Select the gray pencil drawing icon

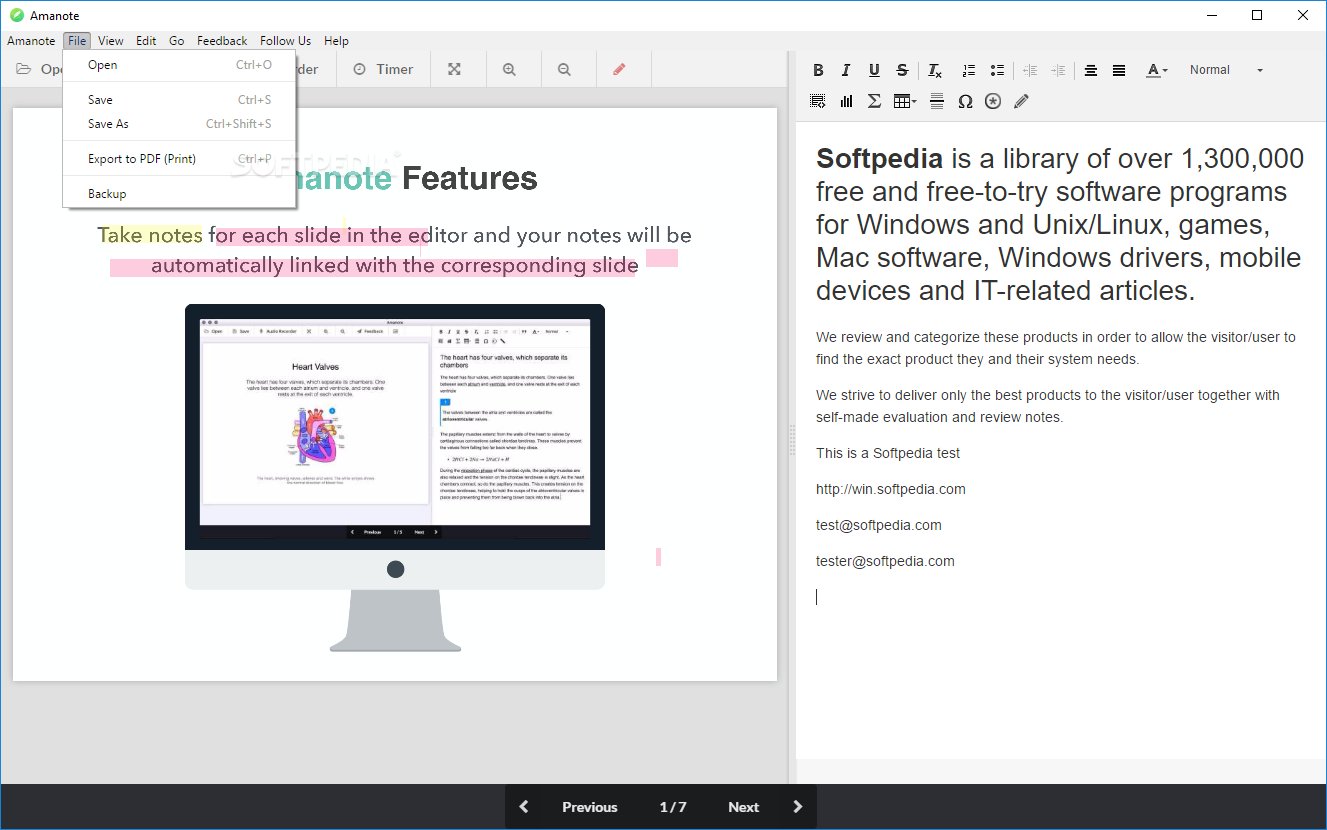(1021, 101)
